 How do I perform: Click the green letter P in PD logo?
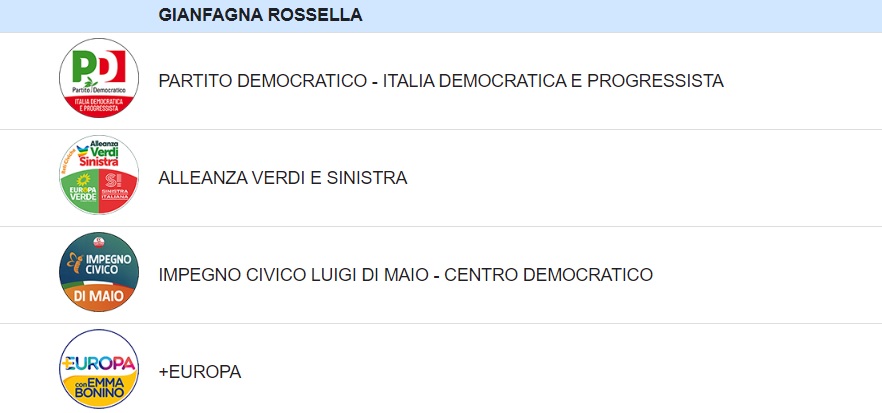click(85, 67)
